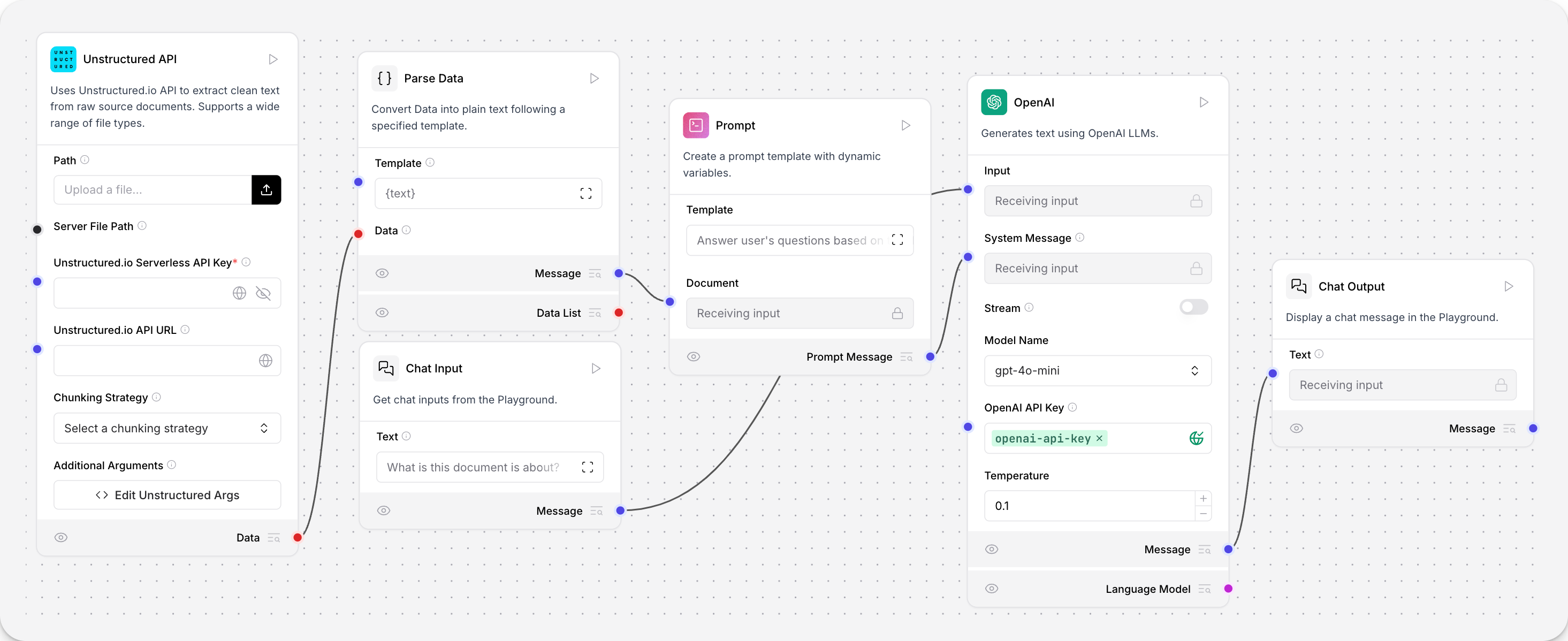The image size is (1568, 641).
Task: Toggle eye icon on Chat Input Message output
Action: pyautogui.click(x=384, y=511)
